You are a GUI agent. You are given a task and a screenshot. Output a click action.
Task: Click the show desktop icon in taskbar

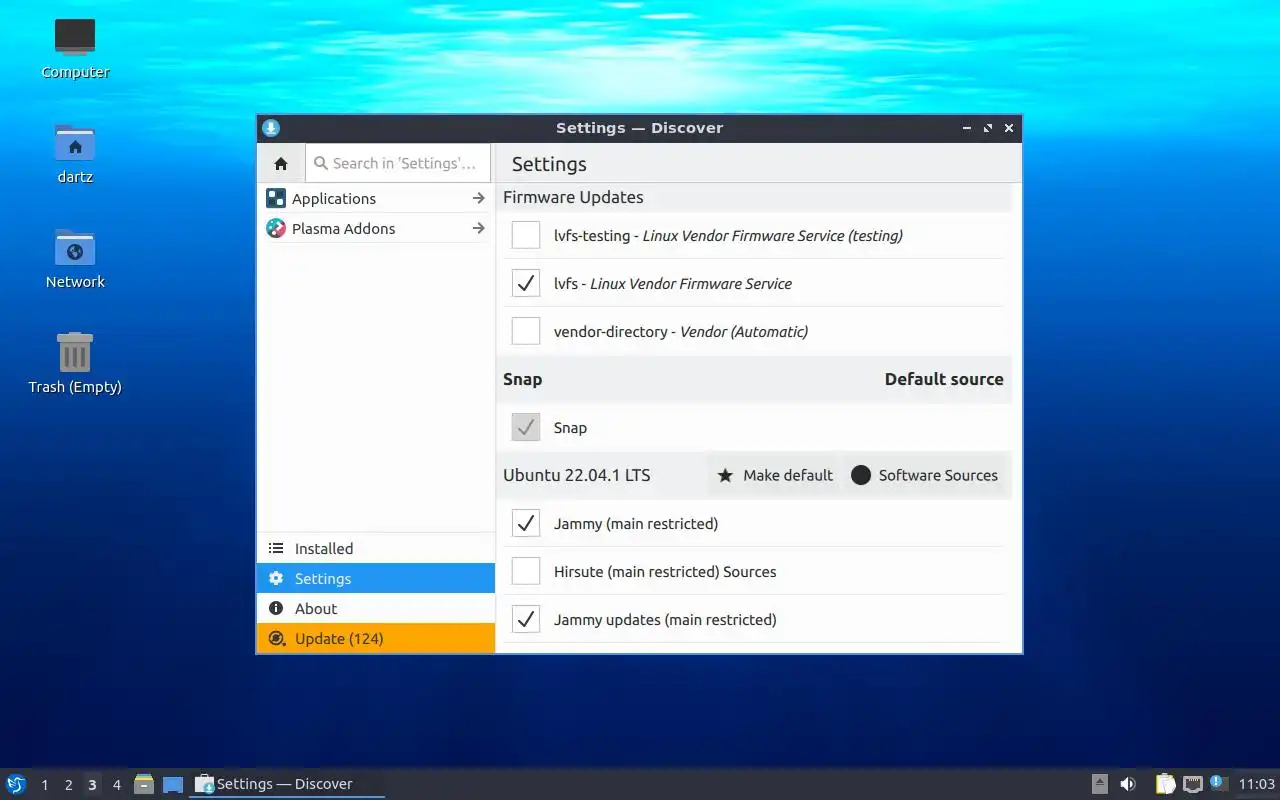click(173, 785)
